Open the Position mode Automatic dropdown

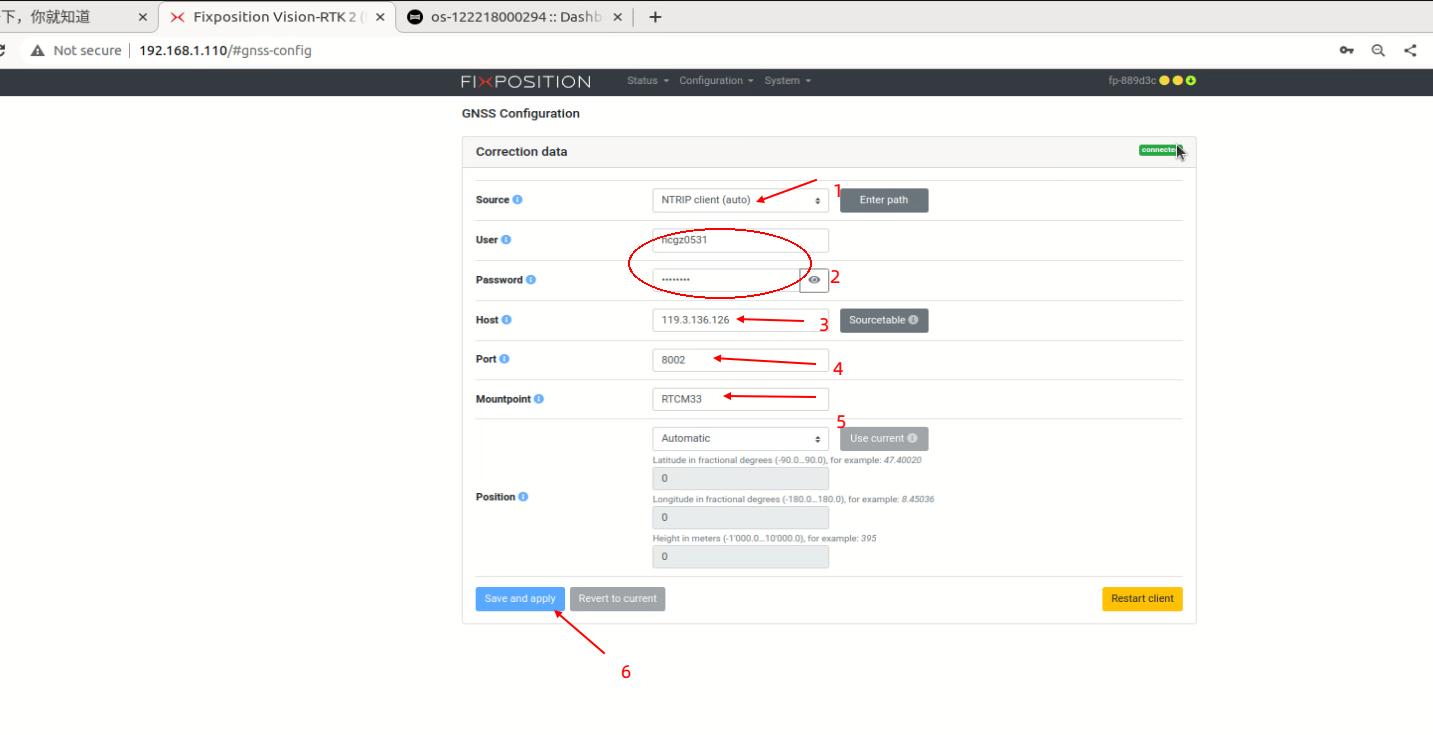point(740,438)
